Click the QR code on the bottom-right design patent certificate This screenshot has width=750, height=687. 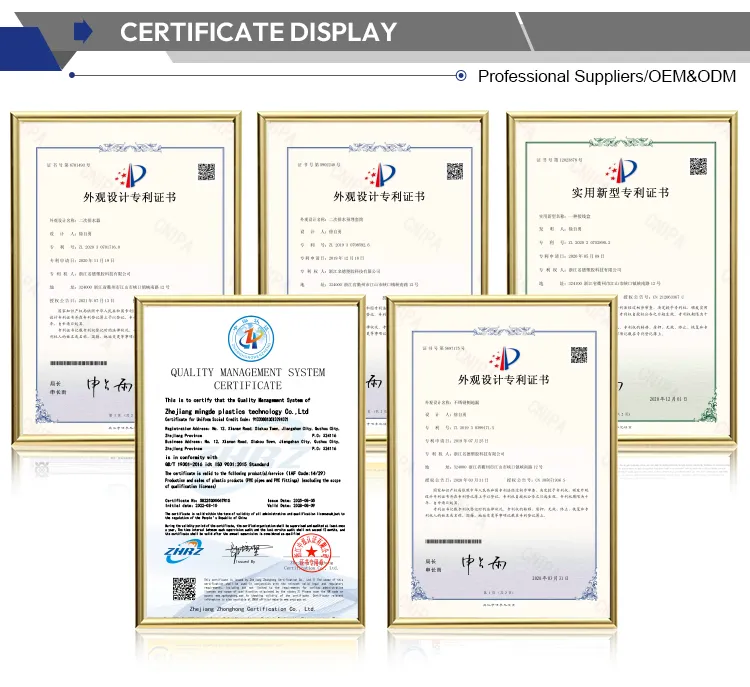tap(579, 355)
